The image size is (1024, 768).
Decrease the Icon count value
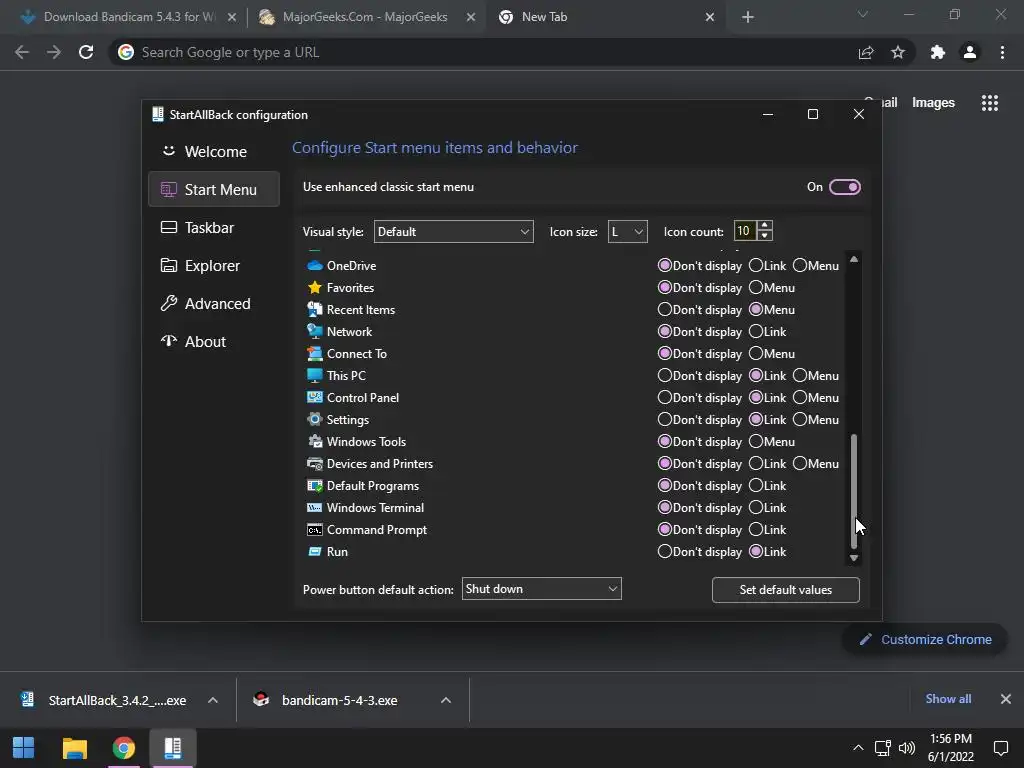pos(765,236)
